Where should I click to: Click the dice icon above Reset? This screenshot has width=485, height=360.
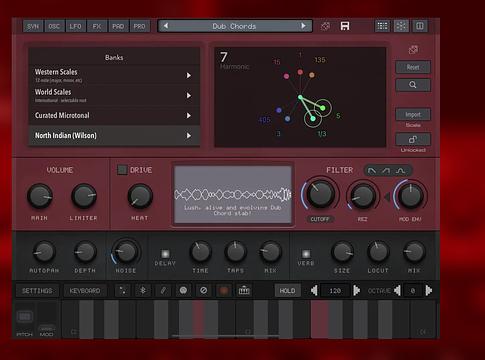click(x=413, y=50)
